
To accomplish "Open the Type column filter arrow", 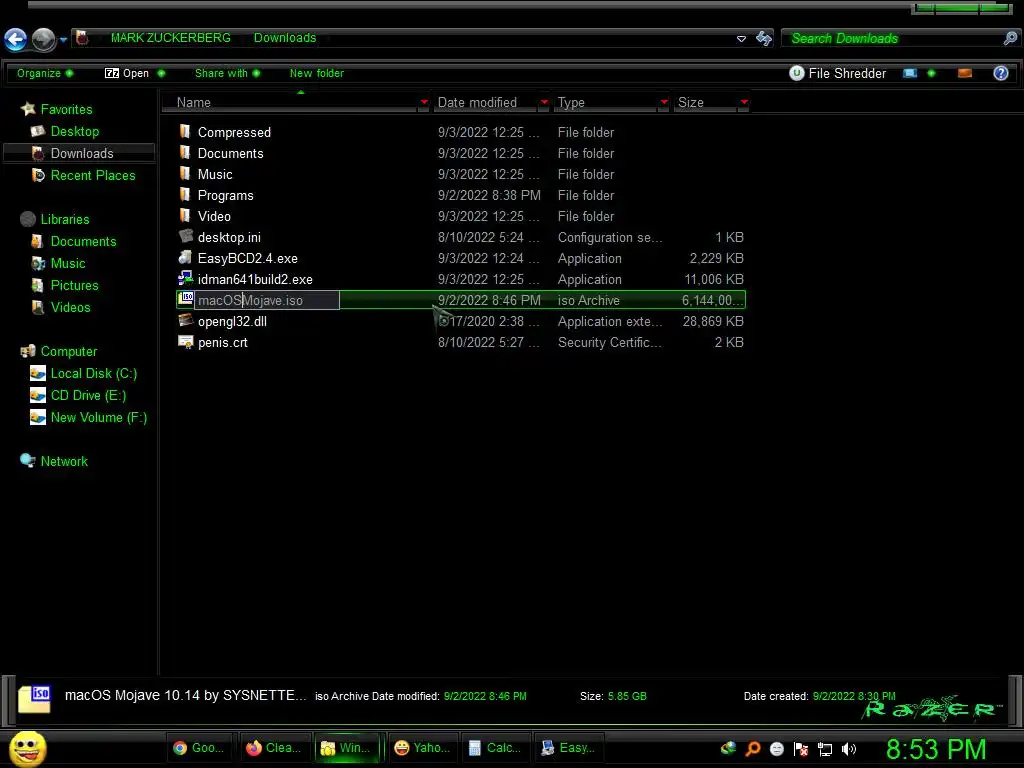I will coord(664,103).
